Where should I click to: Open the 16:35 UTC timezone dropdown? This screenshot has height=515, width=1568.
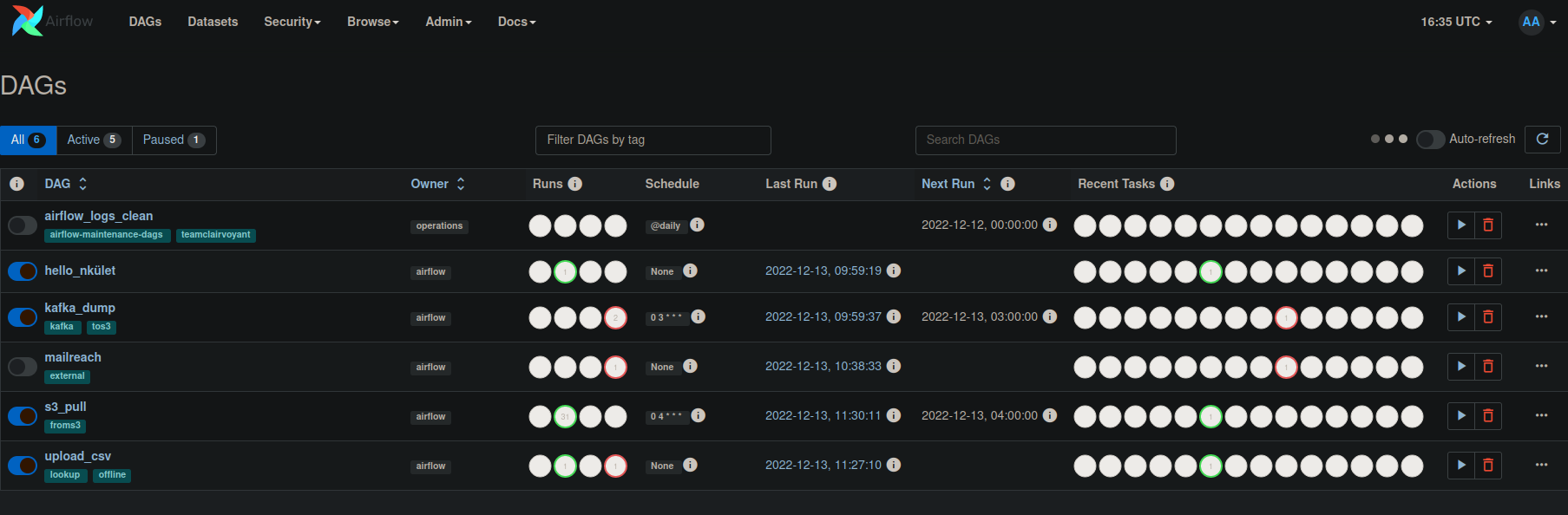click(1455, 22)
